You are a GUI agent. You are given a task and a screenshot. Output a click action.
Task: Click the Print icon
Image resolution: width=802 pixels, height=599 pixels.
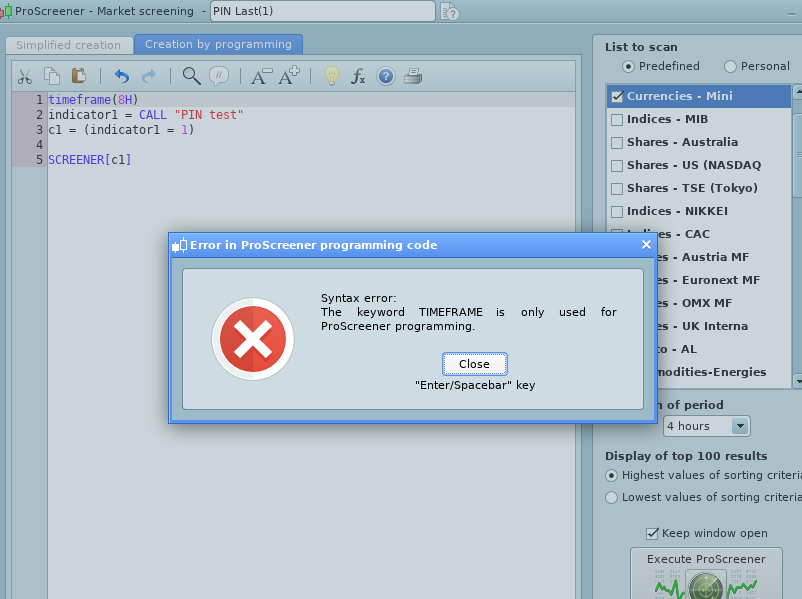(413, 77)
